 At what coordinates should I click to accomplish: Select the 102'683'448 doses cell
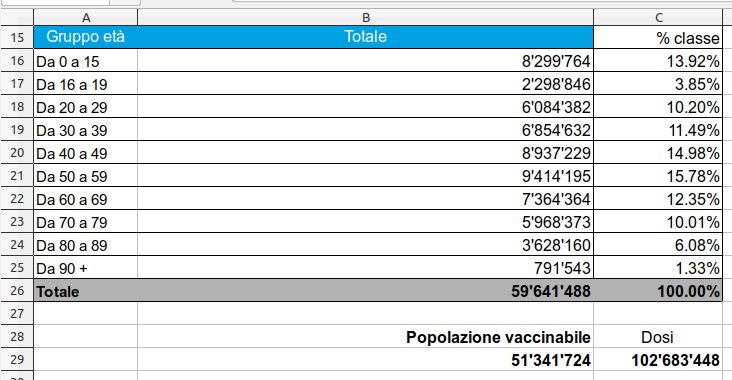click(658, 359)
